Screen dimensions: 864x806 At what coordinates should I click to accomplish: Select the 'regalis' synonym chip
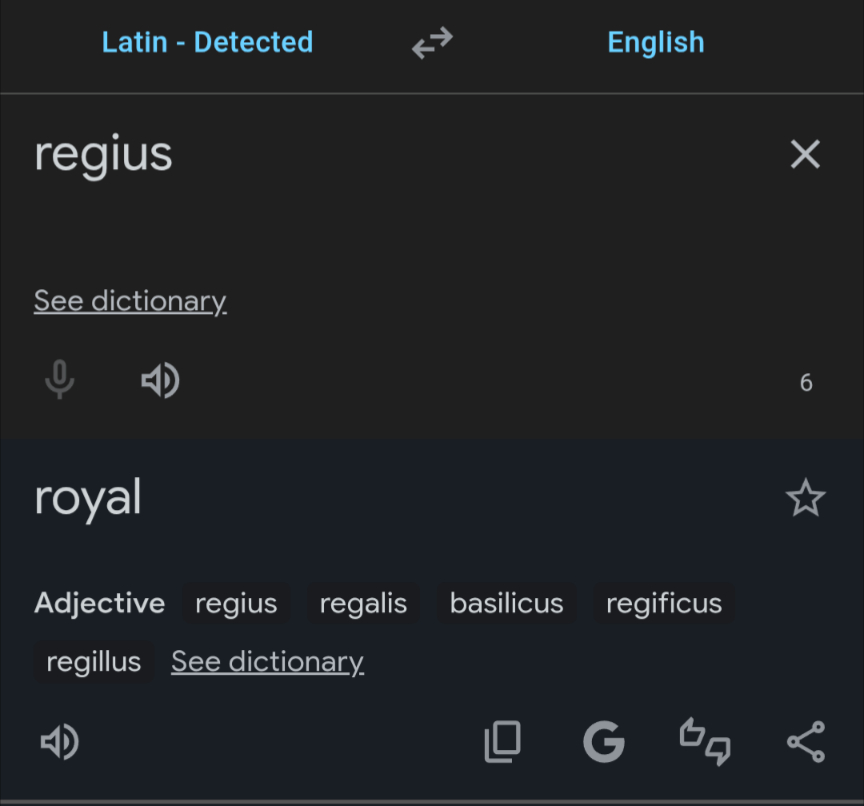coord(363,604)
